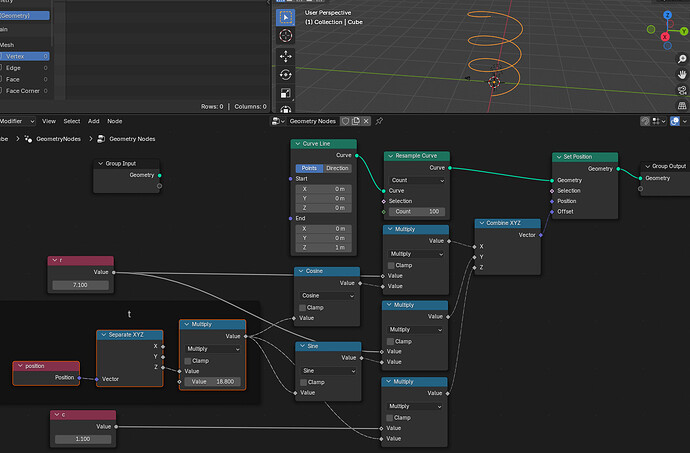The width and height of the screenshot is (690, 453).
Task: Open operation dropdown in Multiply node with 18.800
Action: pos(213,349)
